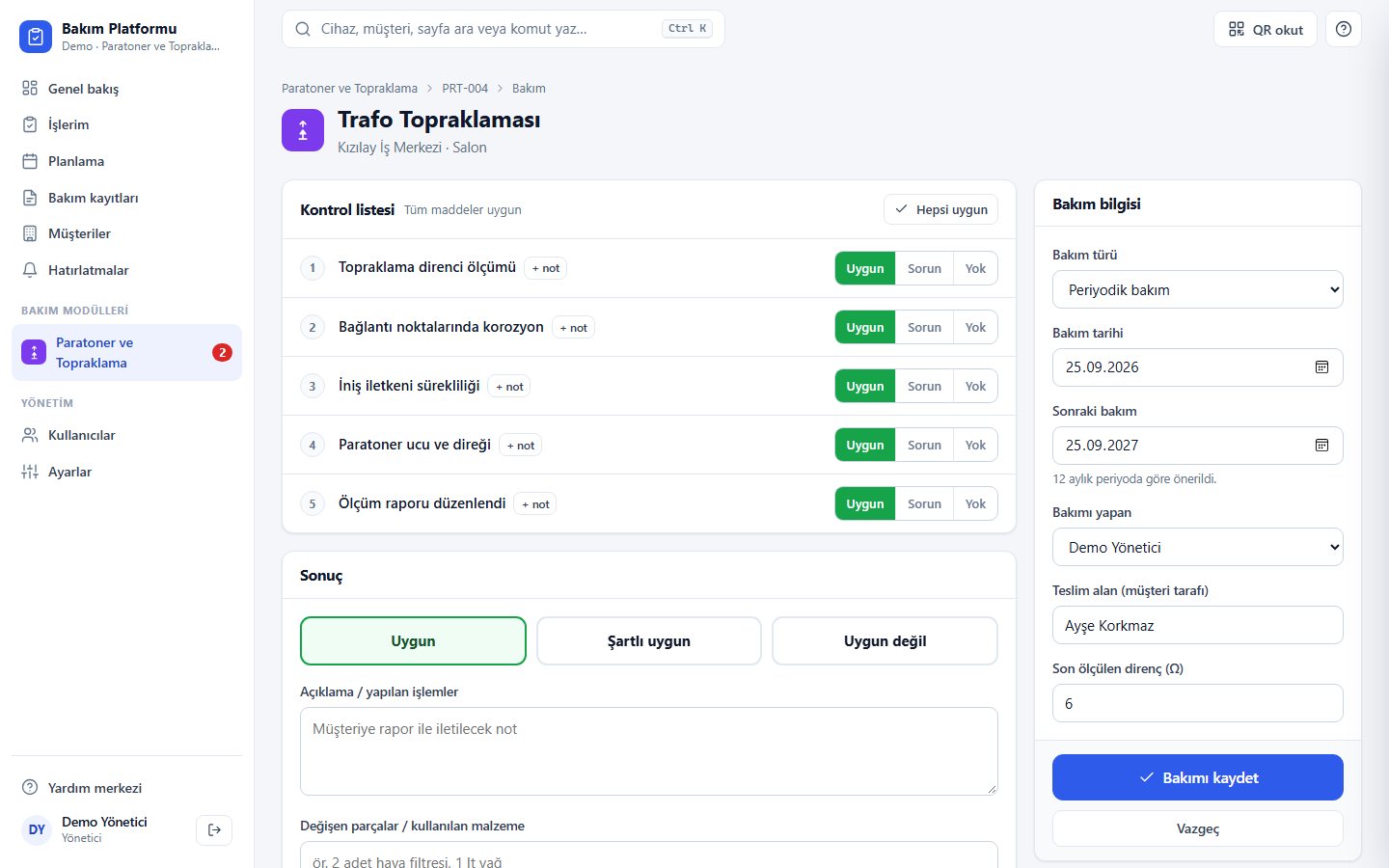Choose Uygun in the Sonuç section
The image size is (1389, 868).
coord(413,641)
